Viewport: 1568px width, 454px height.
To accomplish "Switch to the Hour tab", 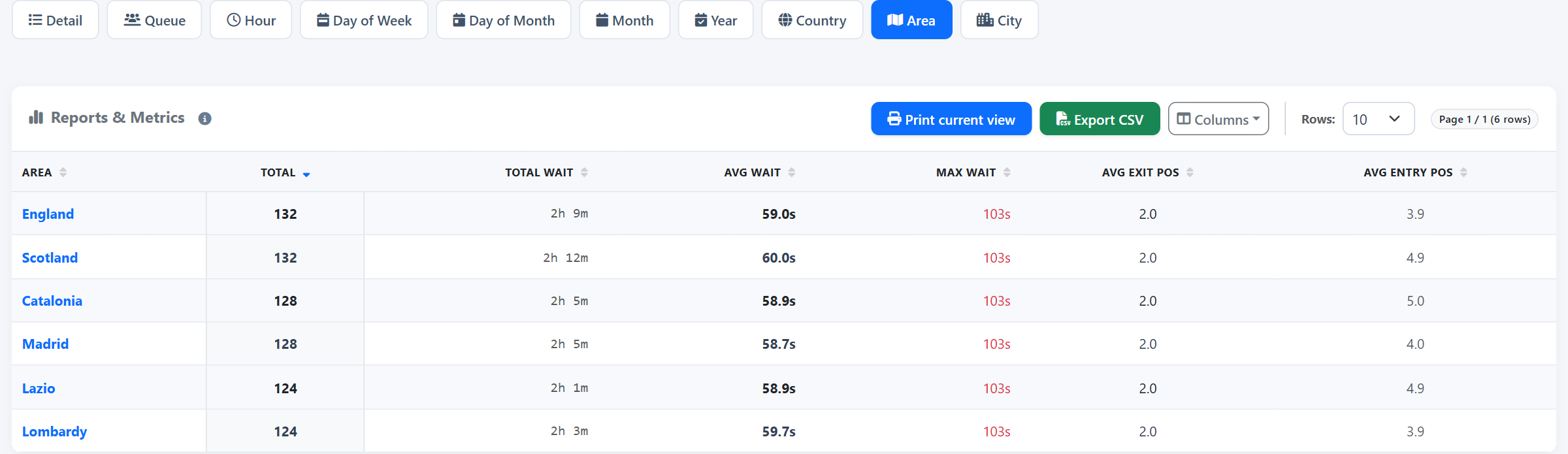I will click(251, 20).
